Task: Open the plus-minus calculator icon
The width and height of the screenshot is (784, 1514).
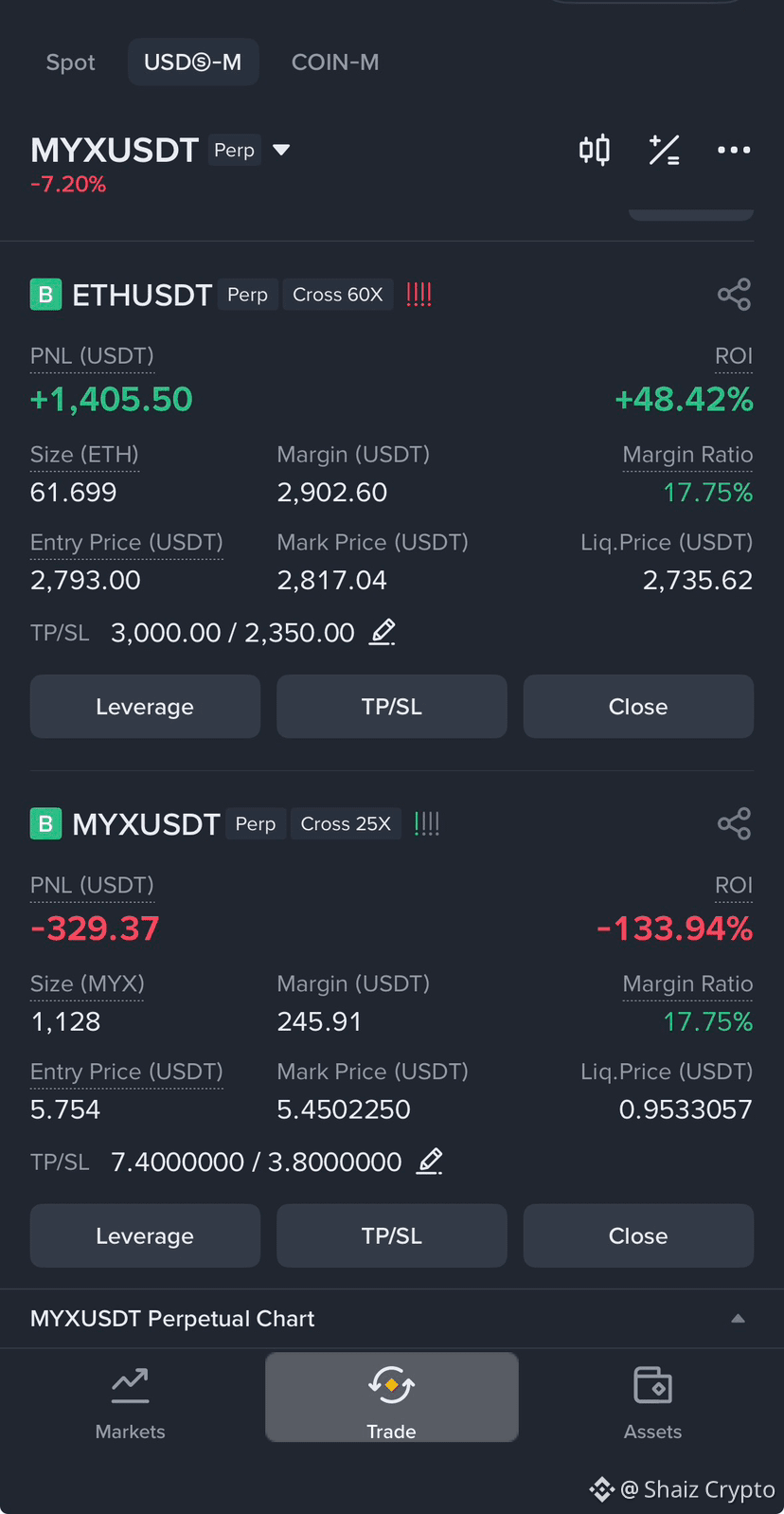Action: click(x=664, y=150)
